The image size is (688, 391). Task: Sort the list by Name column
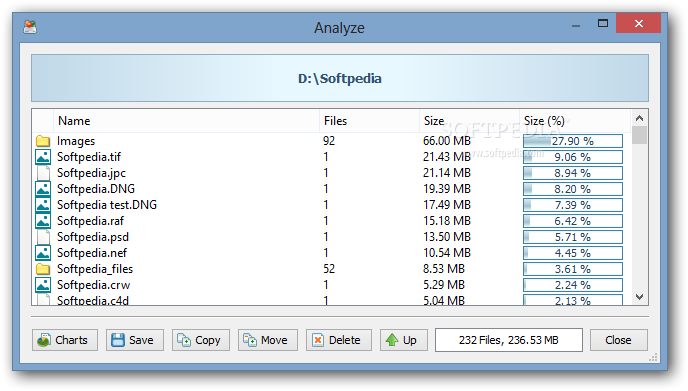tap(186, 121)
